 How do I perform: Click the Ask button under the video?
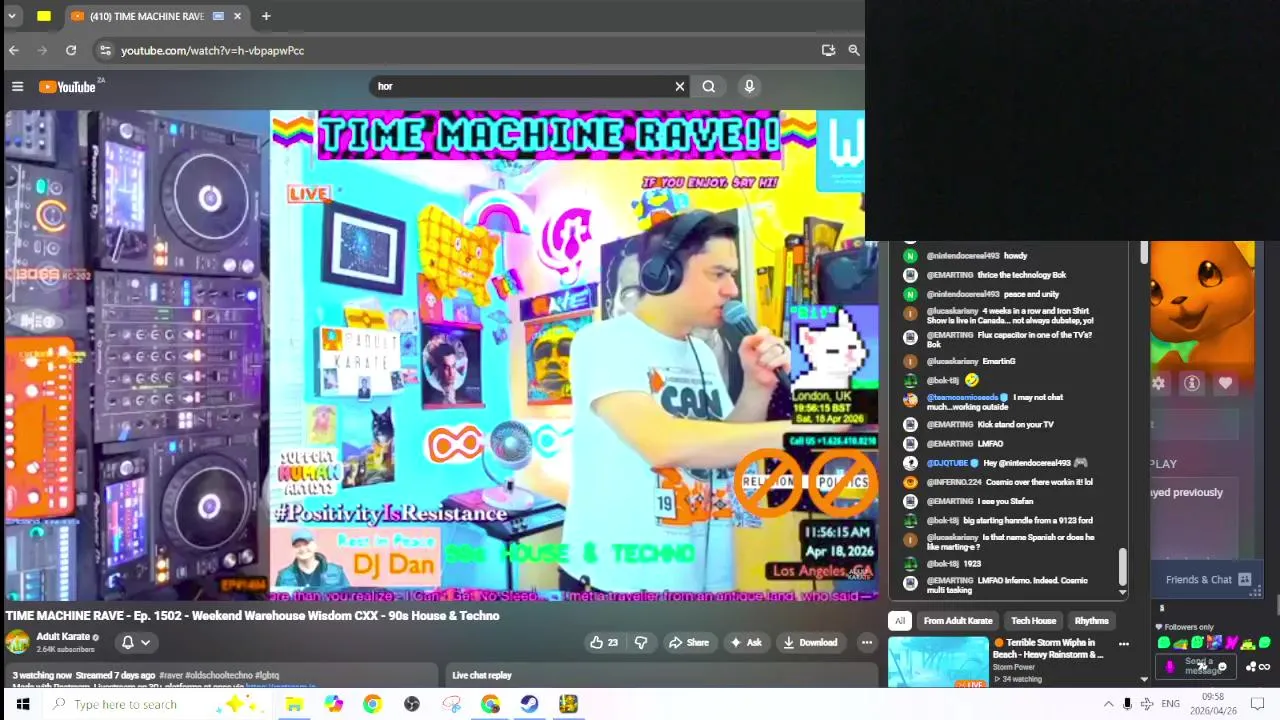746,642
